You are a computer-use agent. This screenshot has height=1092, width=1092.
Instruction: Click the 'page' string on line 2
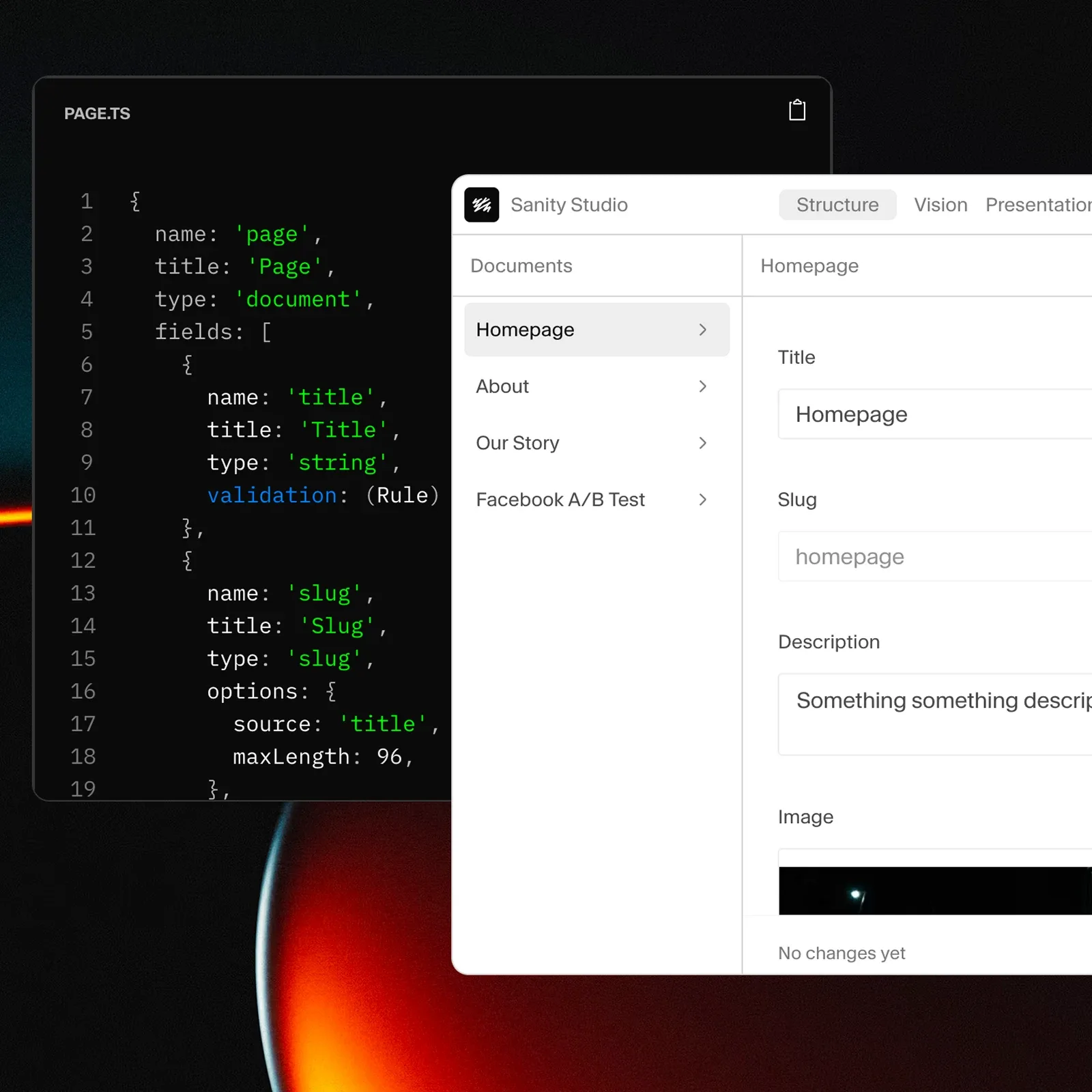[x=272, y=234]
